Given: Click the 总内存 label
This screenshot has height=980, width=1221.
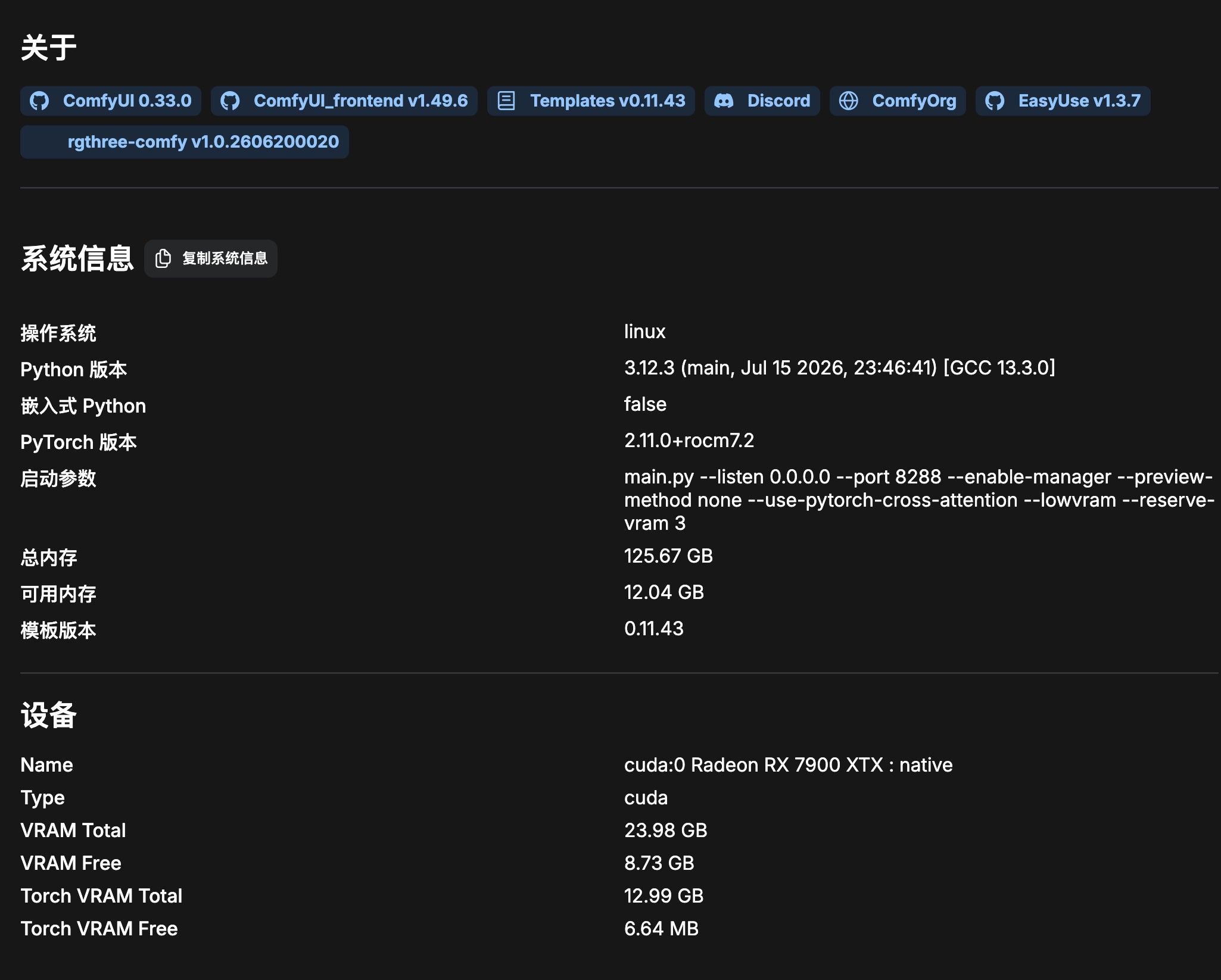Looking at the screenshot, I should click(49, 557).
